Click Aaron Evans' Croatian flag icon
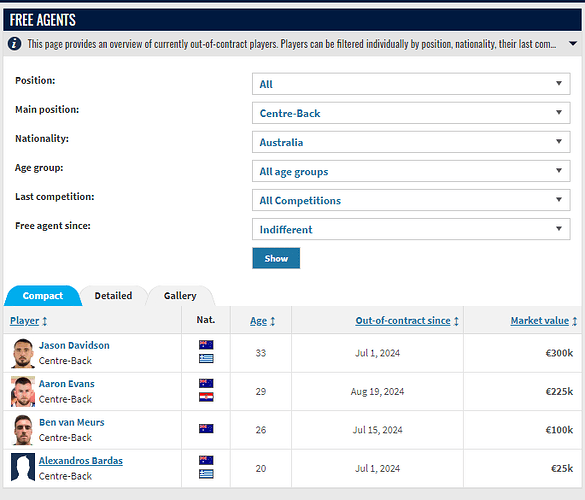Image resolution: width=585 pixels, height=500 pixels. point(206,397)
